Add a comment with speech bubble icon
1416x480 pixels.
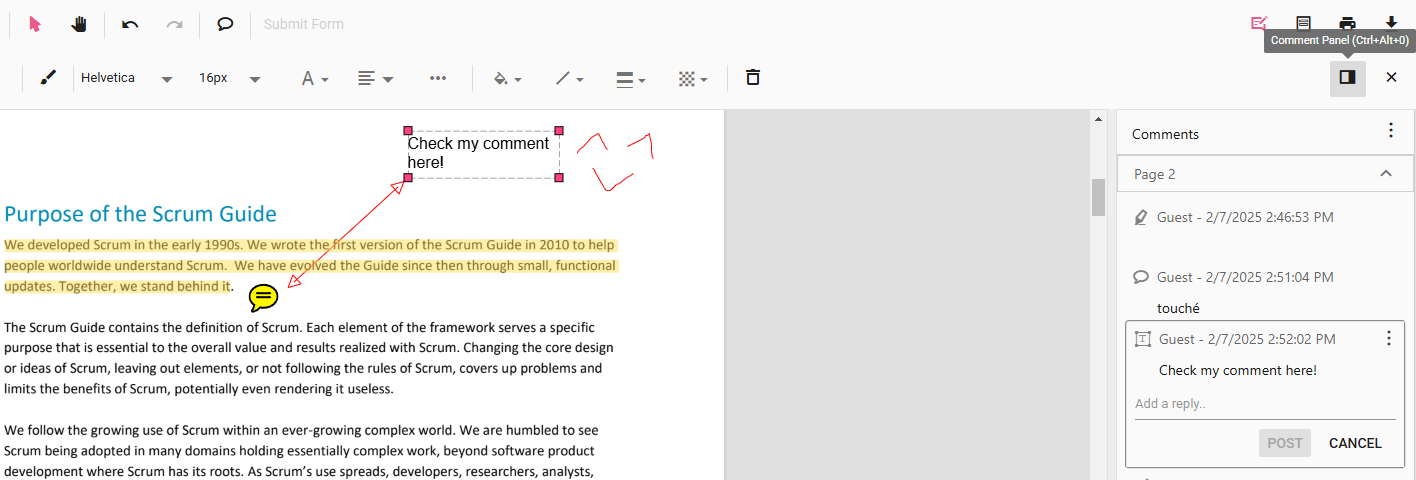click(225, 24)
